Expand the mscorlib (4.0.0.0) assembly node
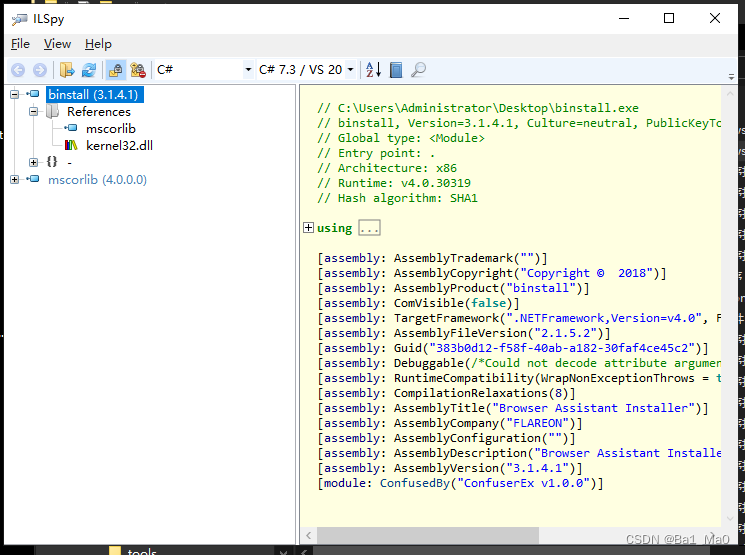 15,180
